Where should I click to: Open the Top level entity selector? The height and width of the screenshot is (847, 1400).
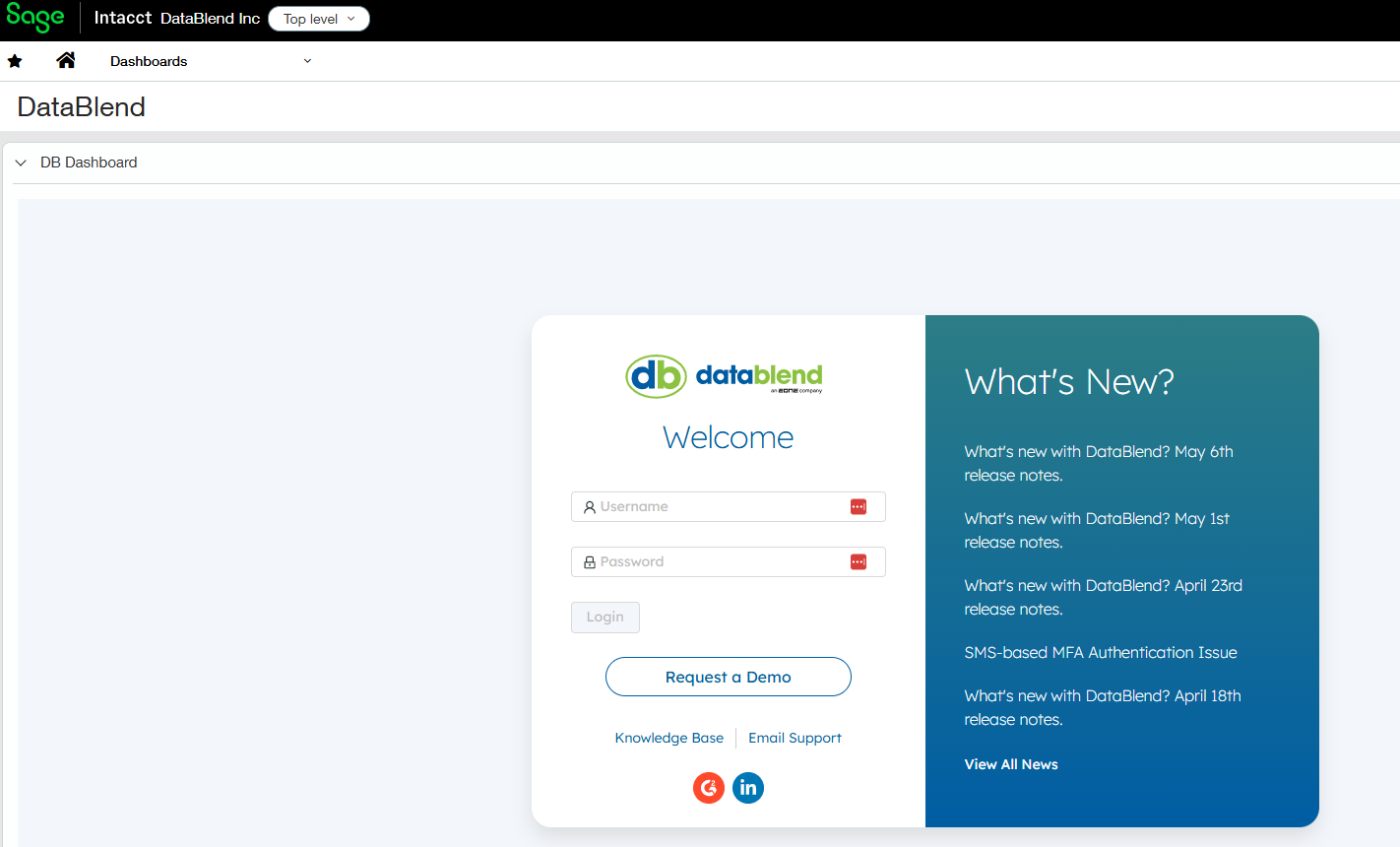tap(319, 19)
